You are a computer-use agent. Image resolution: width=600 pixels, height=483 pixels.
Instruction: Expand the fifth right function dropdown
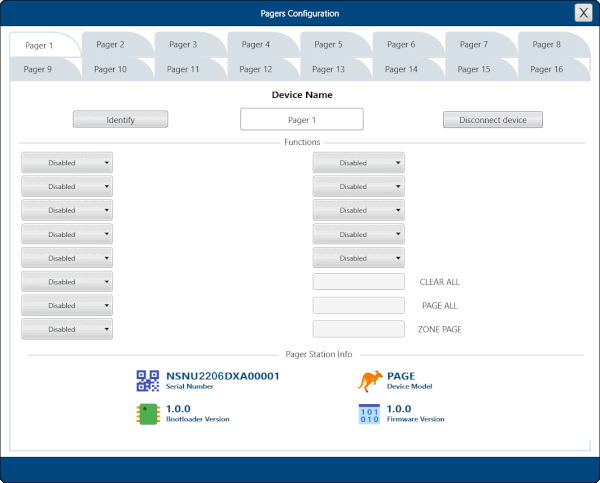click(358, 258)
